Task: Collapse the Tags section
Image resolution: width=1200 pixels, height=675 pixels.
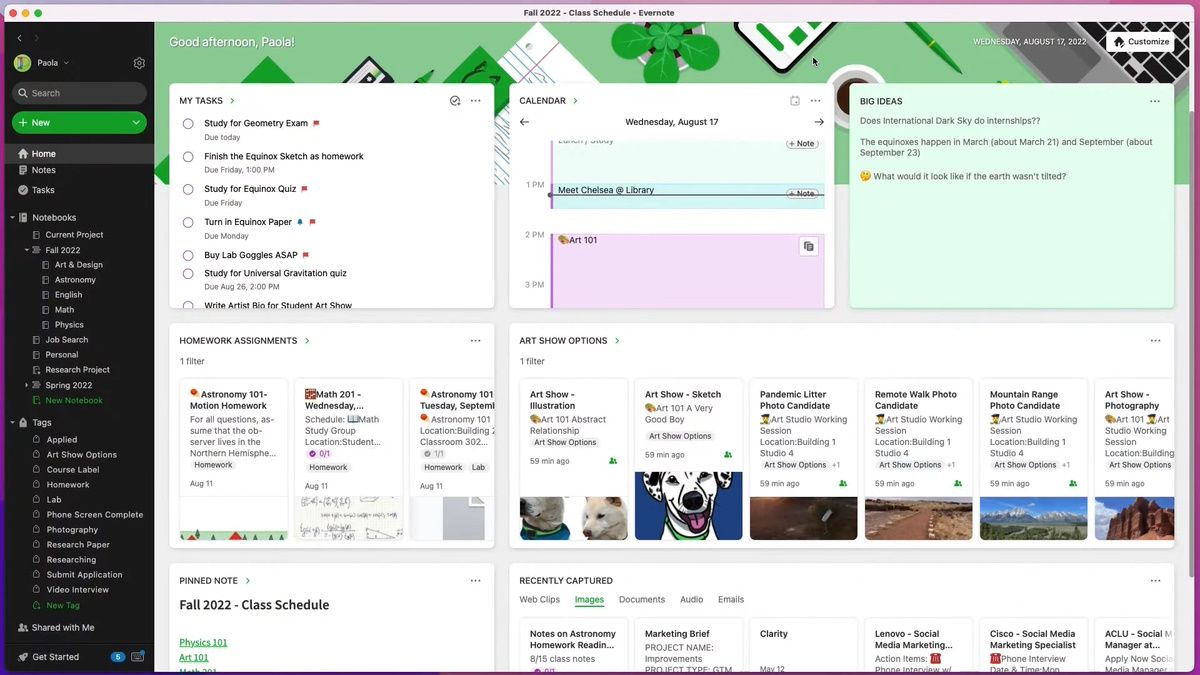Action: [x=13, y=423]
